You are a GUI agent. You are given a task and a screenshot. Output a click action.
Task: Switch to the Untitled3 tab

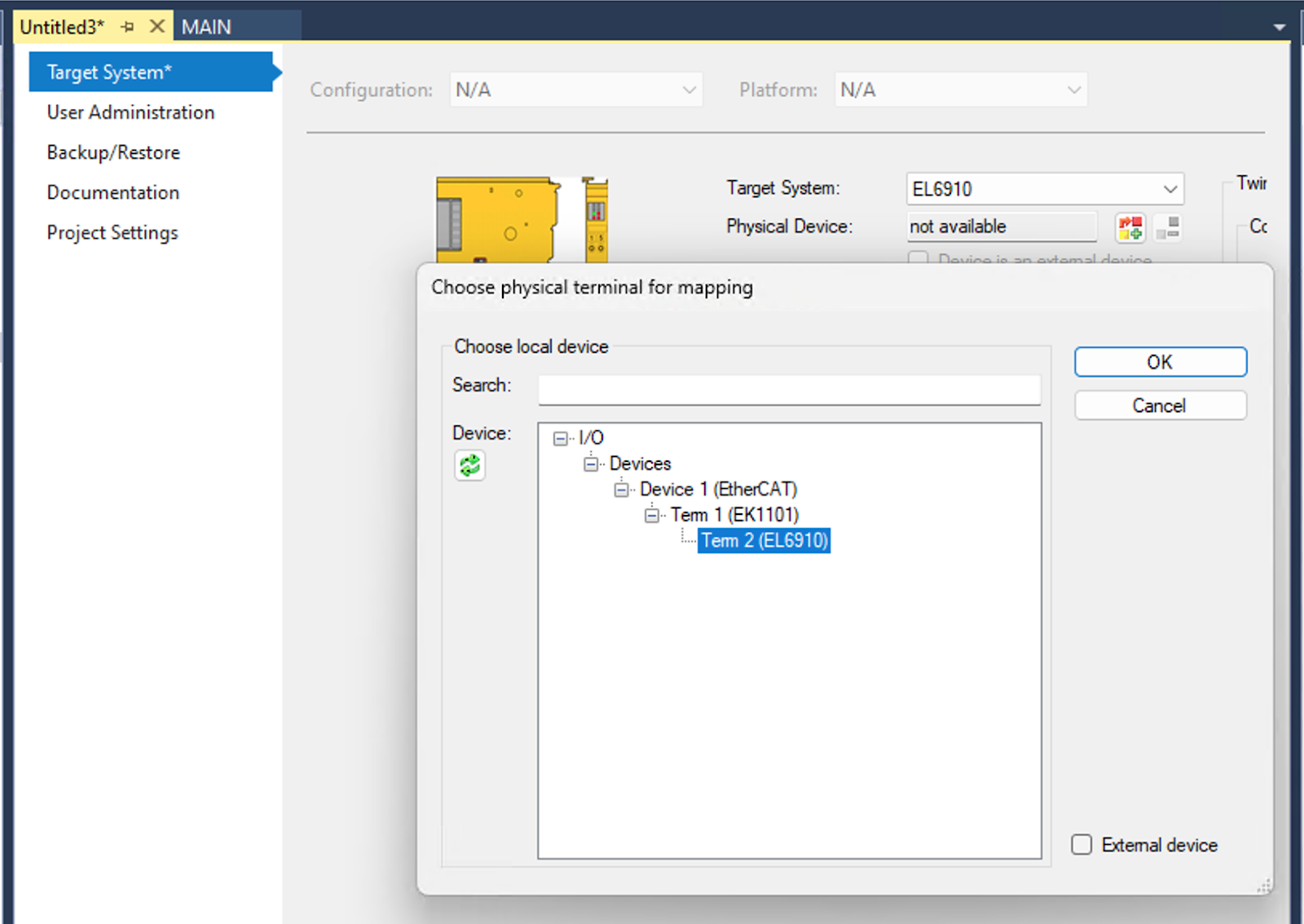pos(62,27)
